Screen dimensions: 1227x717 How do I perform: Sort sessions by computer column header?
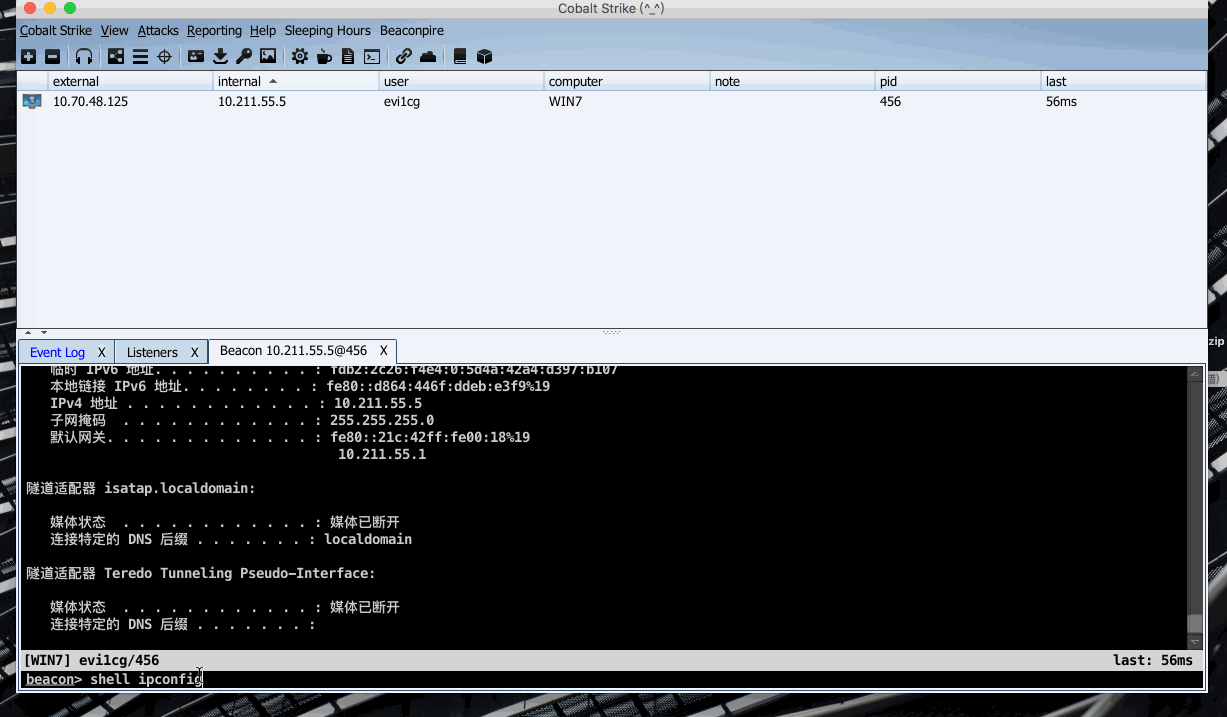point(627,81)
